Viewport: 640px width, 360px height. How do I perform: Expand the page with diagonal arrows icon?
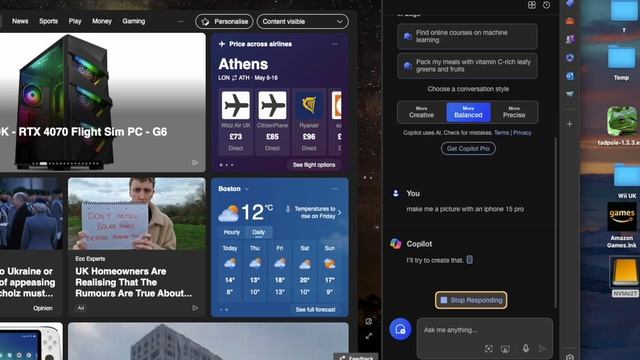click(x=369, y=336)
